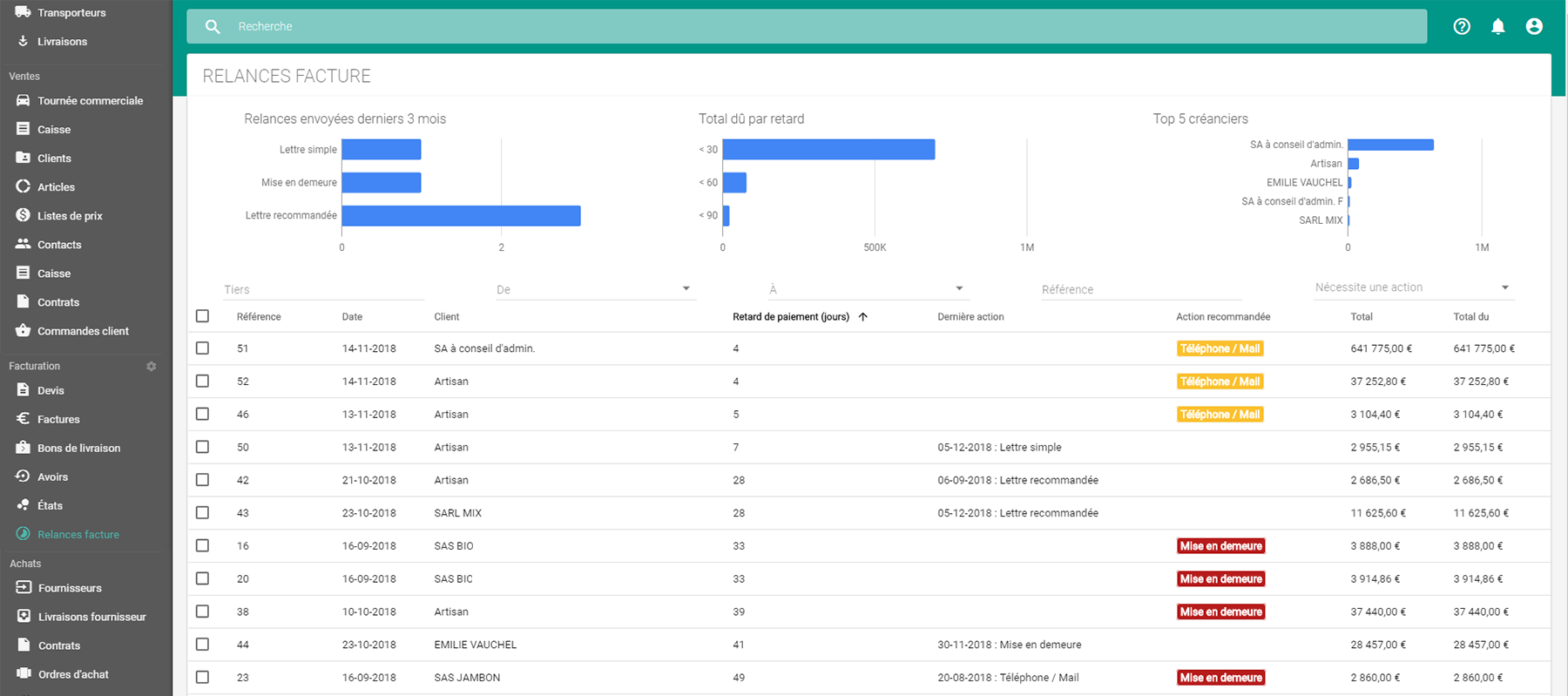Image resolution: width=1568 pixels, height=696 pixels.
Task: Click the Commandes client basket icon
Action: (23, 330)
